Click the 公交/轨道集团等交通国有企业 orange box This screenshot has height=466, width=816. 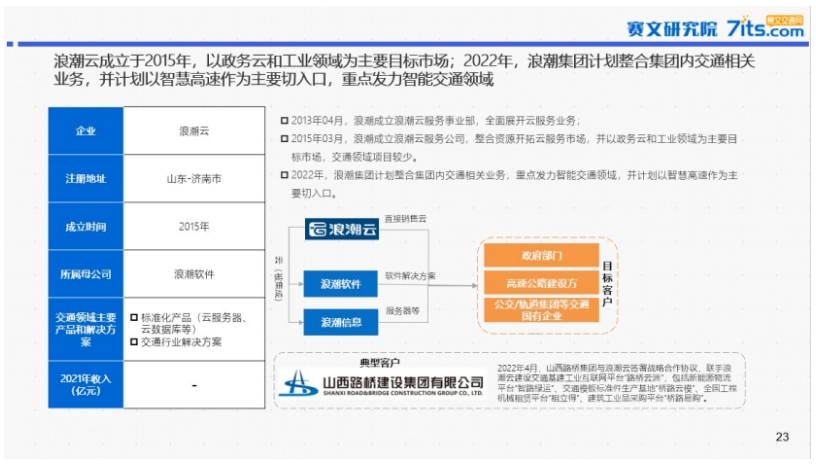(x=541, y=310)
